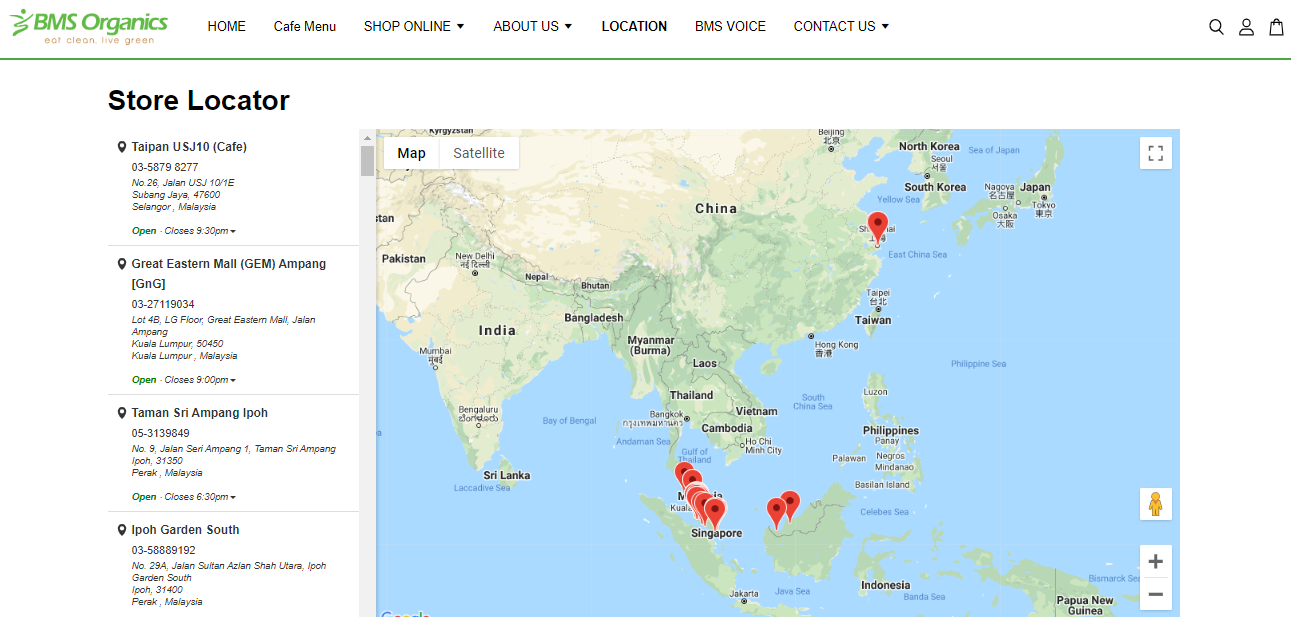1291x617 pixels.
Task: Zoom out the map with minus button
Action: [x=1156, y=594]
